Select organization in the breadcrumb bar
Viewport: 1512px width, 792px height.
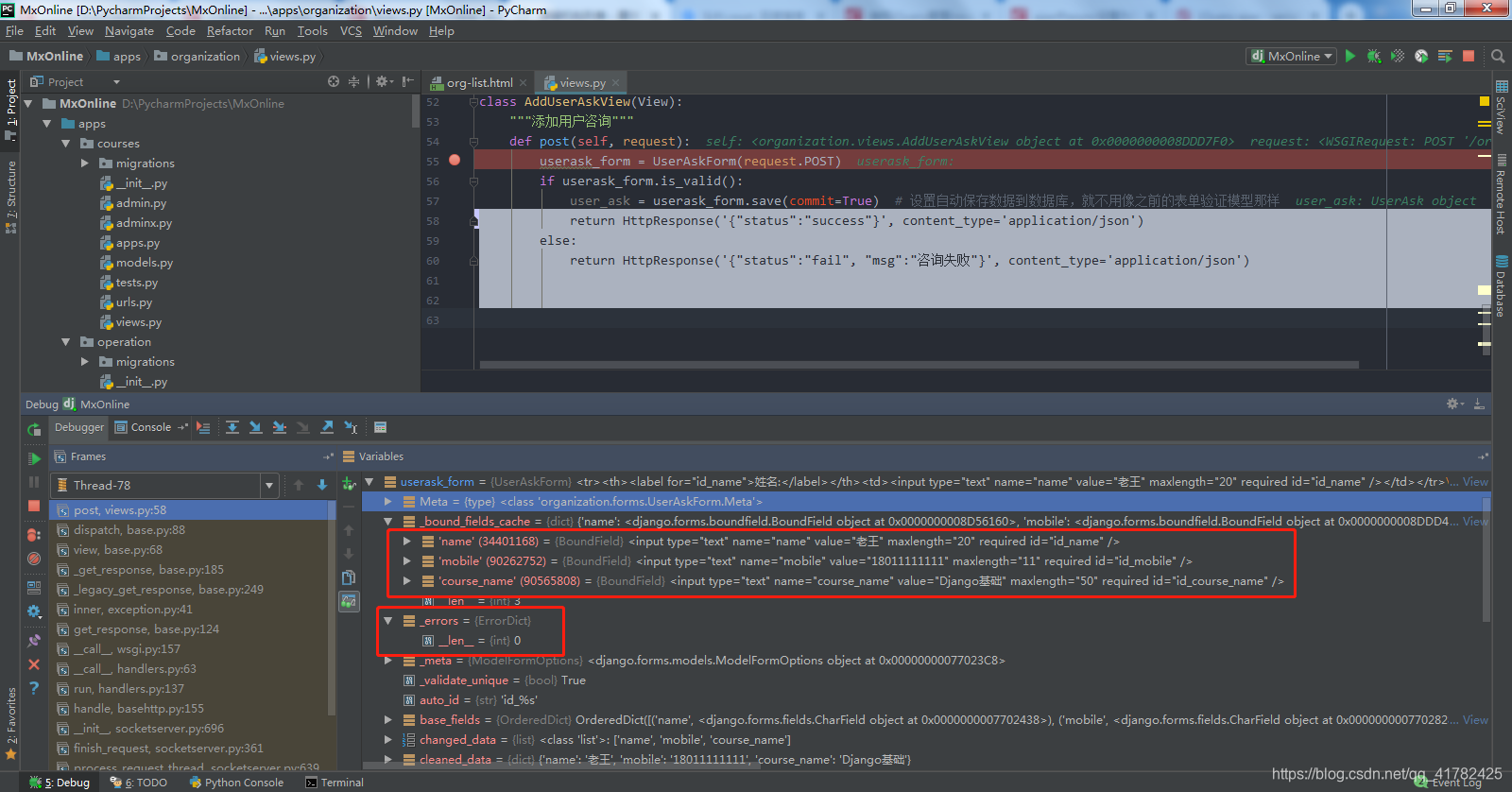pyautogui.click(x=198, y=57)
